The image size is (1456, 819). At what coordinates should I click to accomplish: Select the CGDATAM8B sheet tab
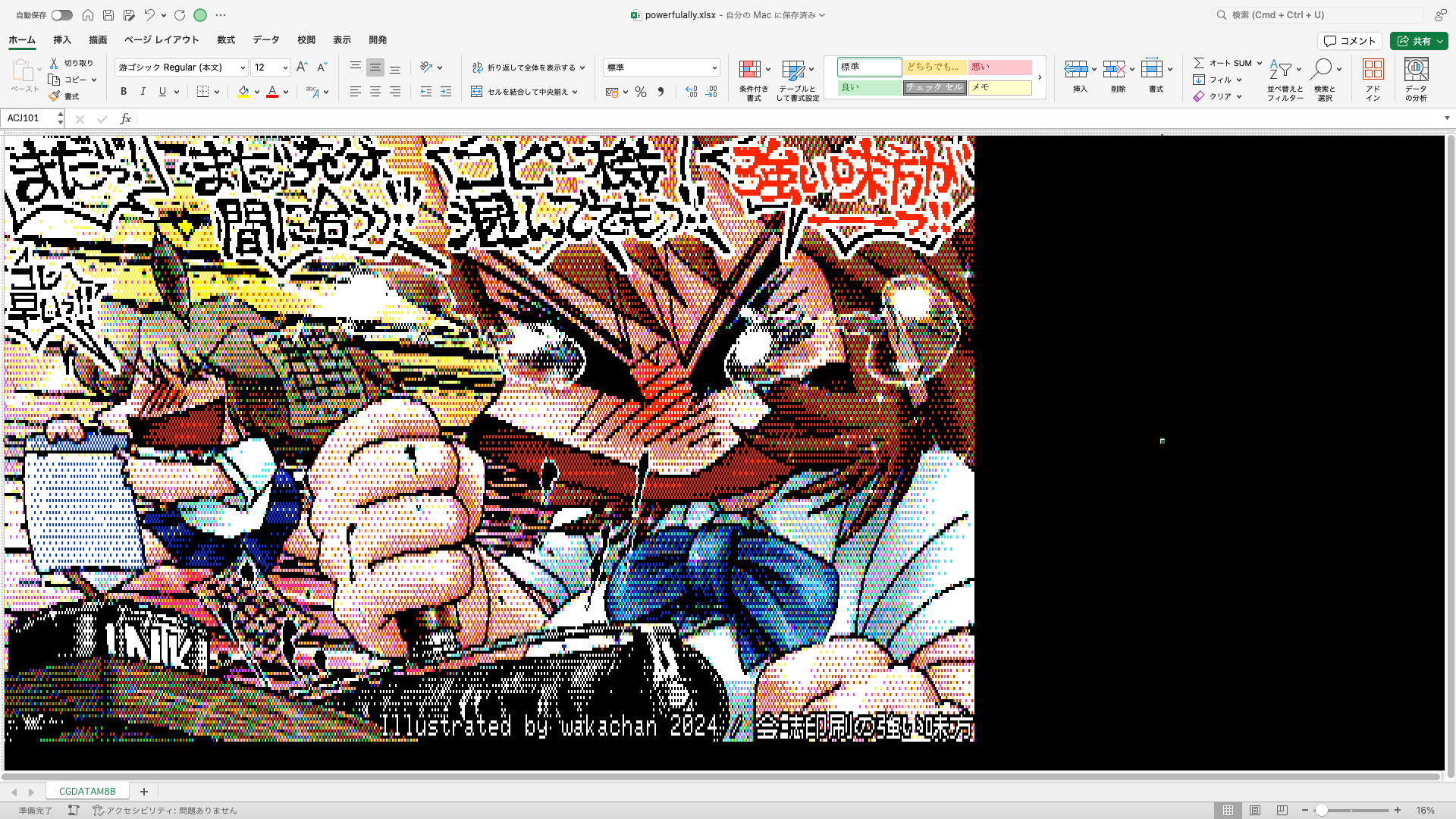pyautogui.click(x=87, y=791)
